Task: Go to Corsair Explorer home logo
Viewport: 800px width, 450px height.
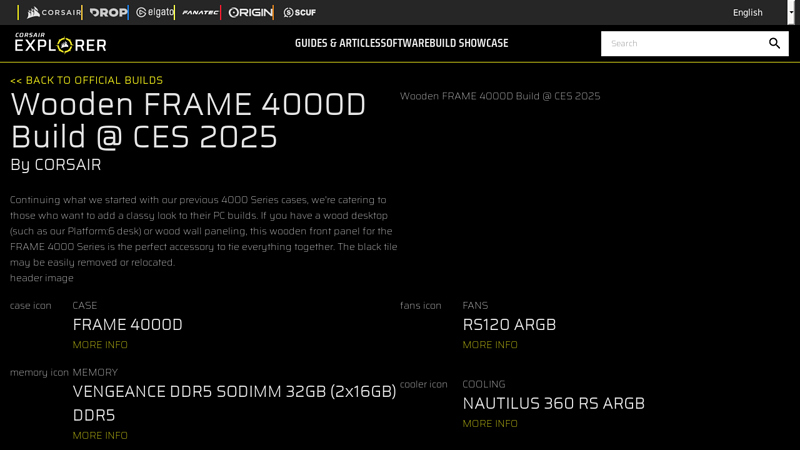Action: click(60, 43)
